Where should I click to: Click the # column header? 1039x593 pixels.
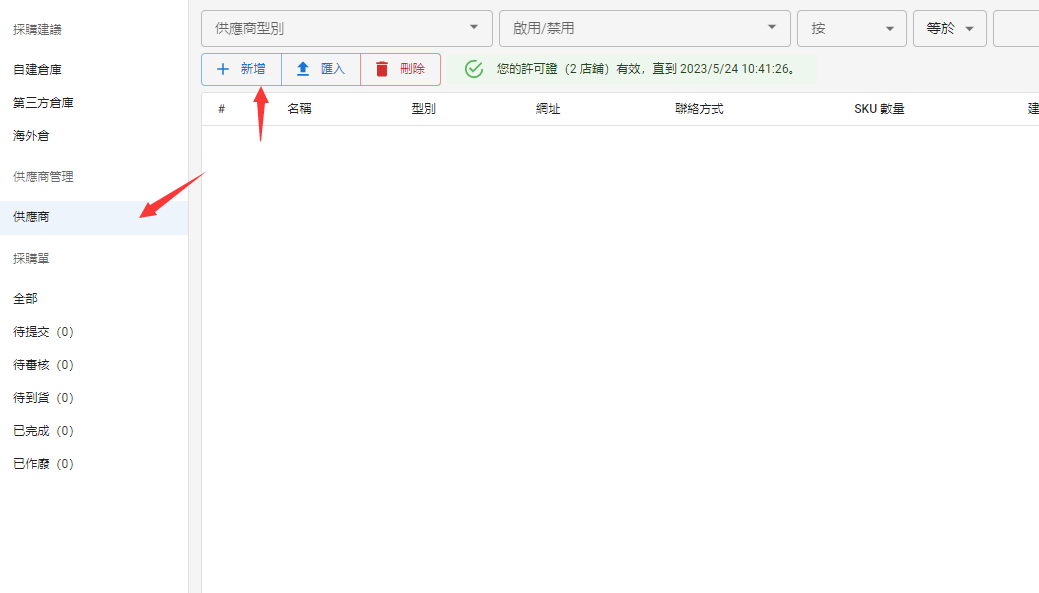point(222,109)
